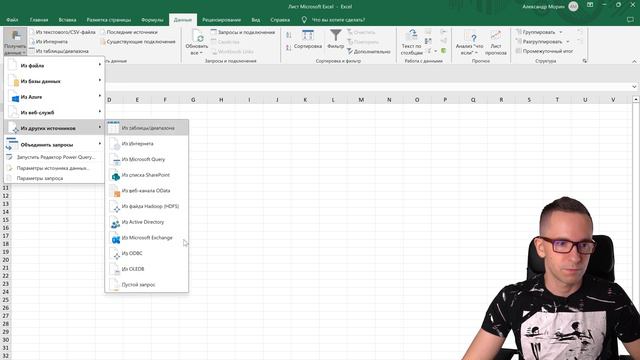The height and width of the screenshot is (360, 640).
Task: Choose Из текстового/CSV-файла in ribbon
Action: 62,32
